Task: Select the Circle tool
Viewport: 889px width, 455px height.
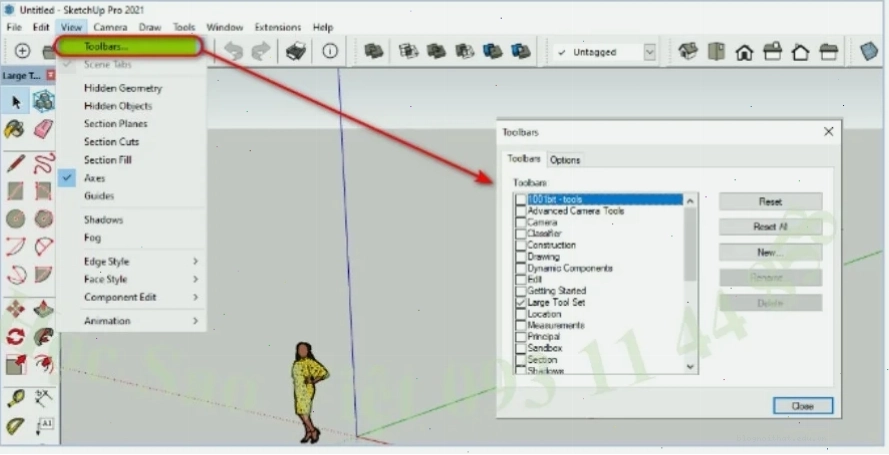Action: [x=15, y=219]
